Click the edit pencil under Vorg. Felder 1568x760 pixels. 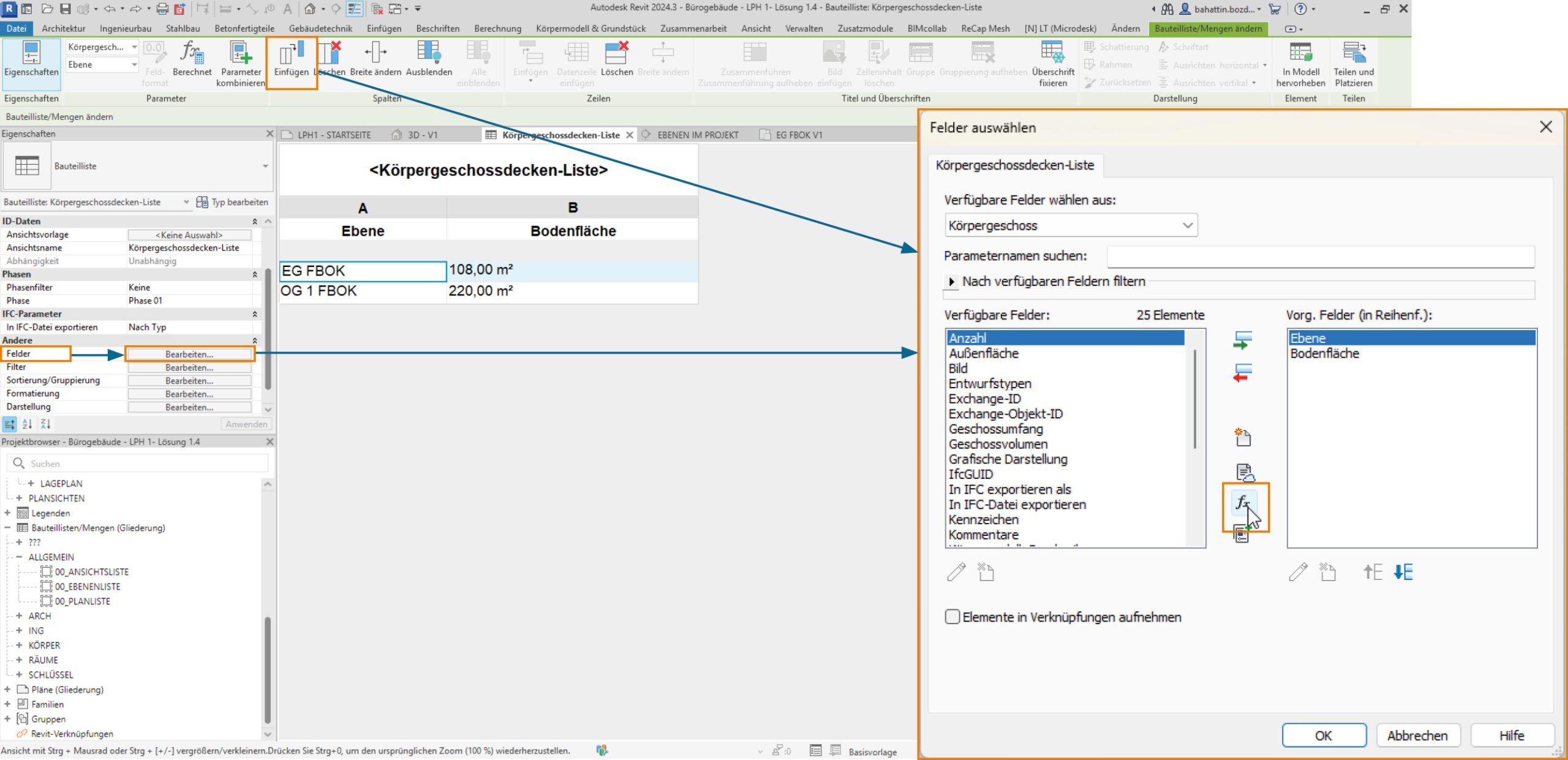coord(1298,572)
